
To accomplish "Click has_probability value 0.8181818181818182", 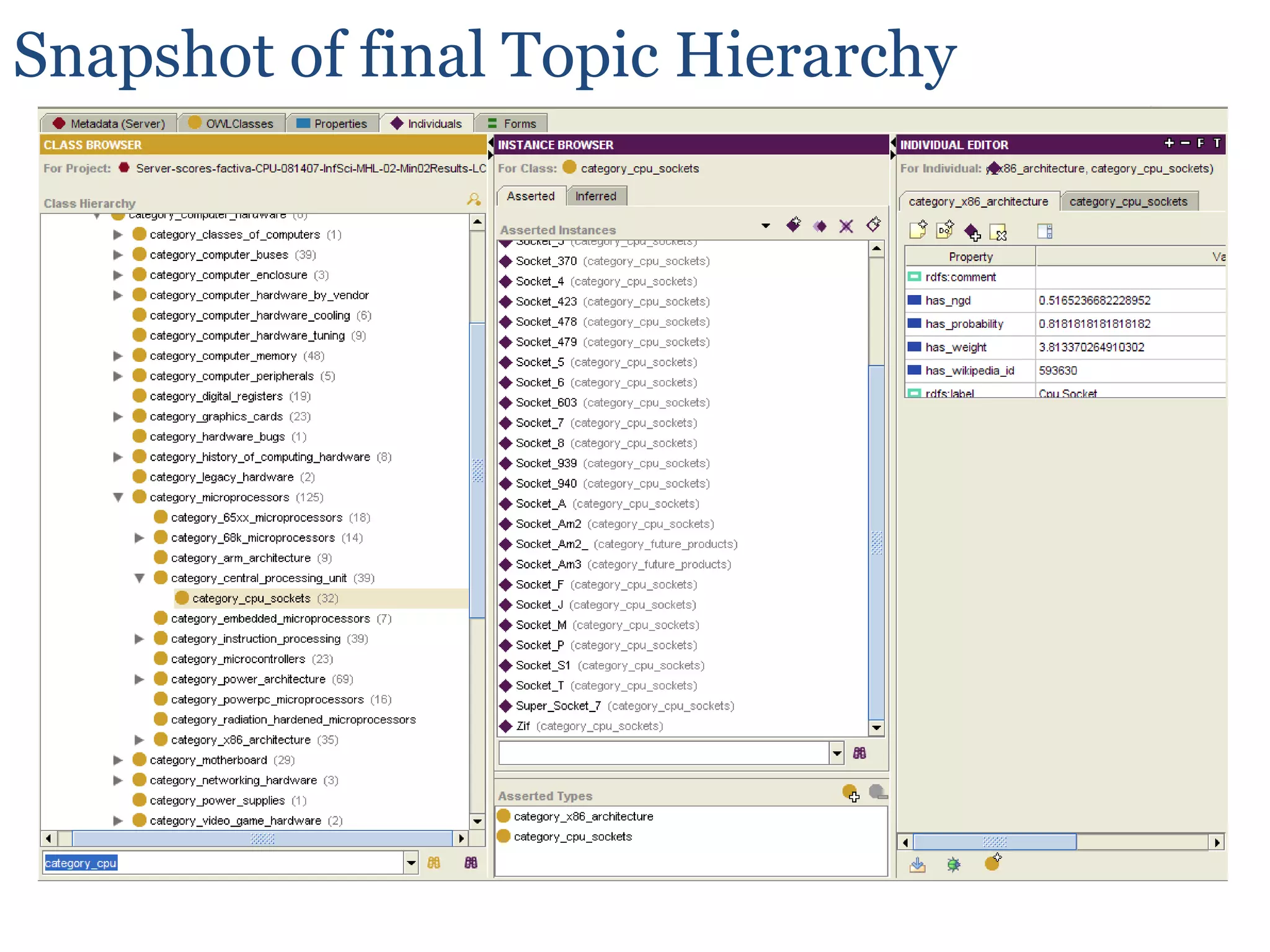I will (1095, 324).
